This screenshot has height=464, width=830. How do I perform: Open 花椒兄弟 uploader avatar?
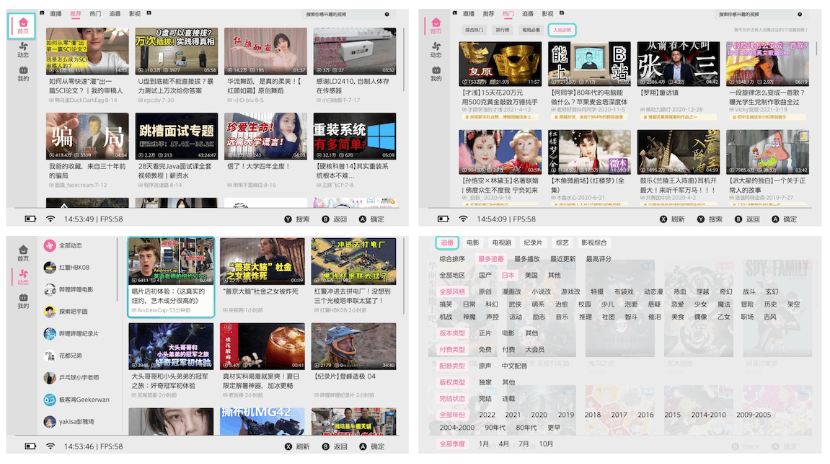(x=48, y=355)
